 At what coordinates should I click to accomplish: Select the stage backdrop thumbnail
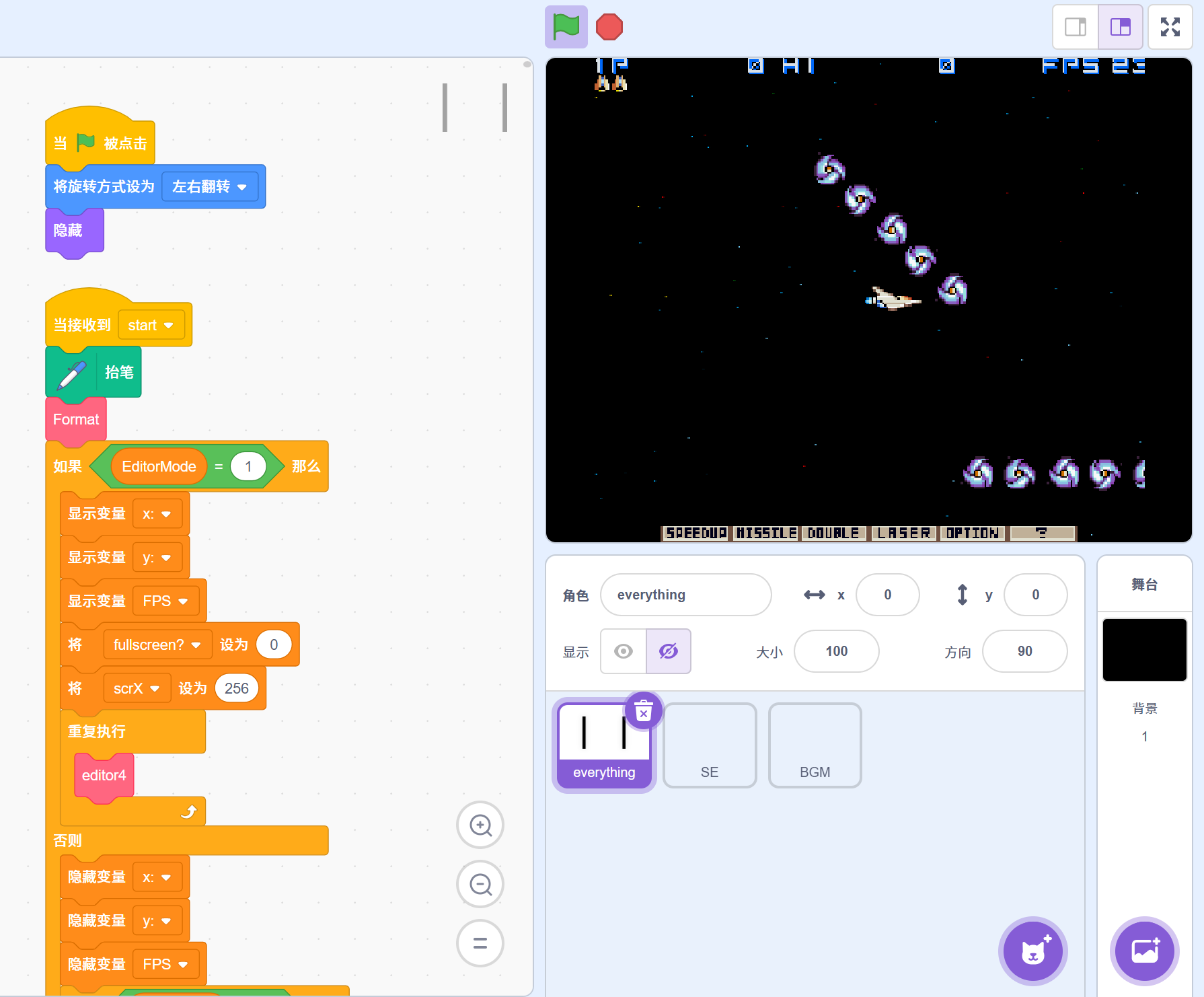[1144, 650]
